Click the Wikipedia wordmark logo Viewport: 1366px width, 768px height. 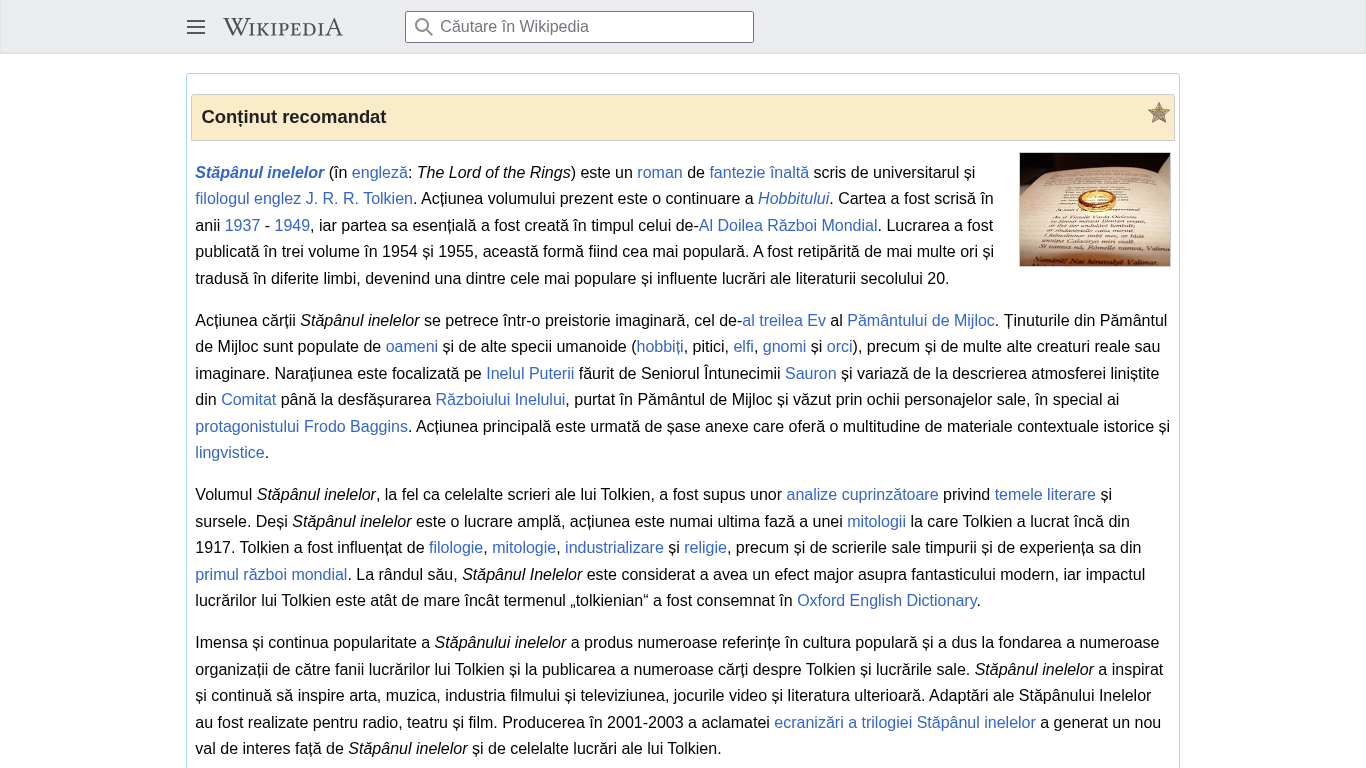(283, 27)
